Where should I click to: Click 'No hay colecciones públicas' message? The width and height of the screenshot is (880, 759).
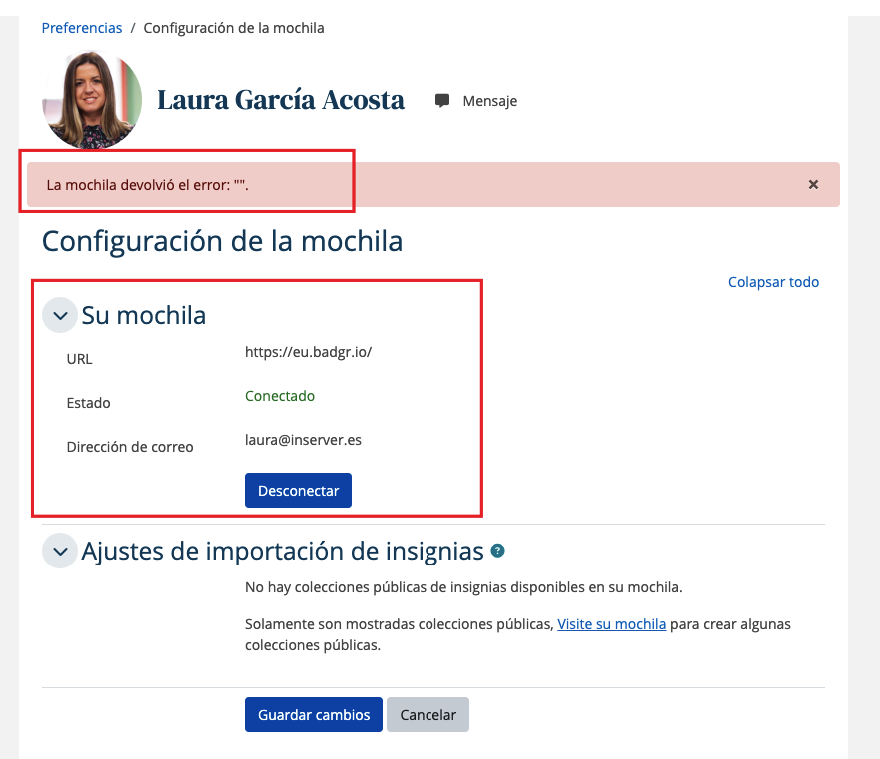[464, 587]
